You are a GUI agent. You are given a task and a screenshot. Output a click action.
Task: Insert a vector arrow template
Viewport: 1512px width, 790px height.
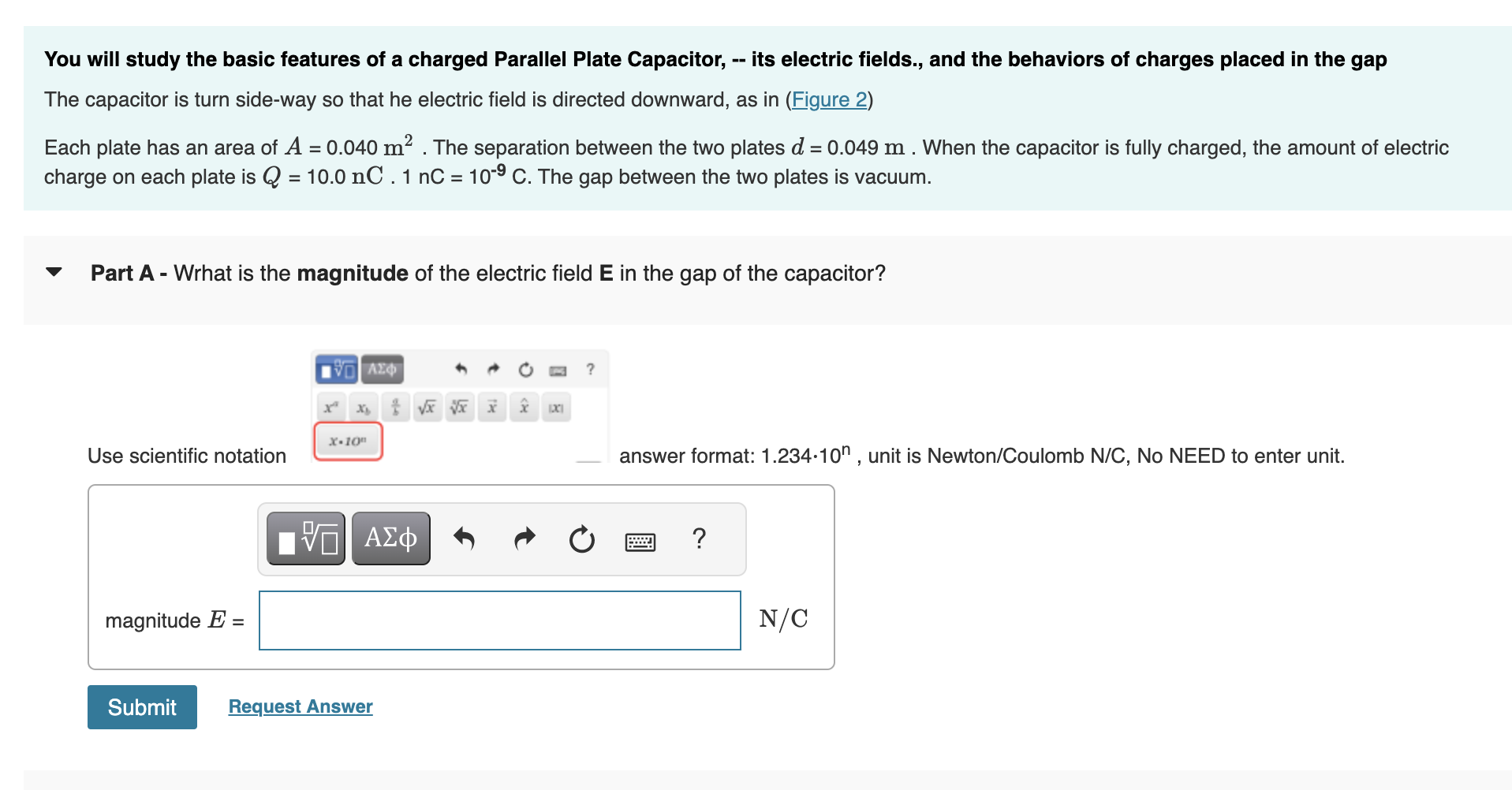491,408
